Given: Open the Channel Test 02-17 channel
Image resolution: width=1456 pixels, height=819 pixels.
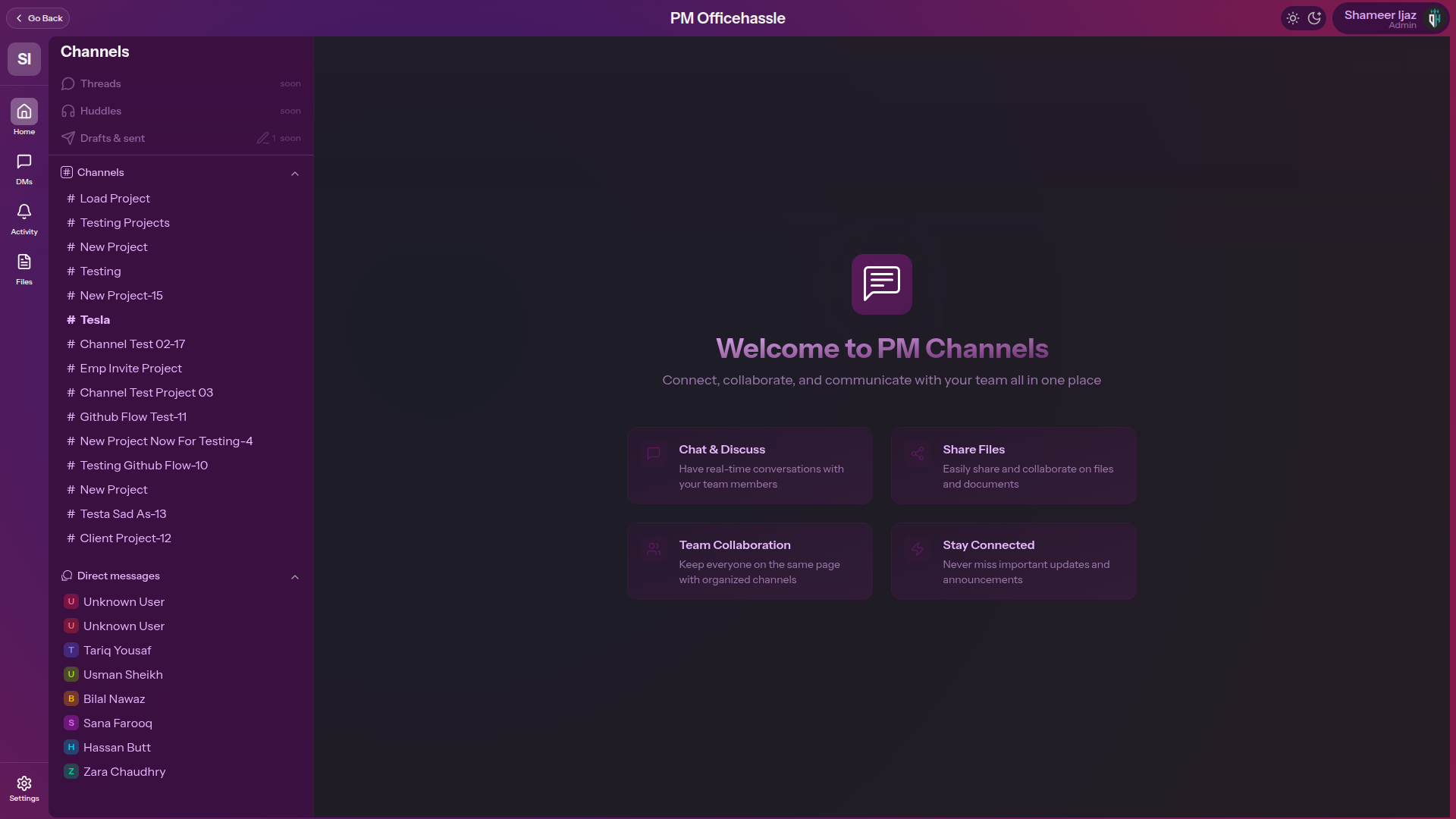Looking at the screenshot, I should [180, 344].
